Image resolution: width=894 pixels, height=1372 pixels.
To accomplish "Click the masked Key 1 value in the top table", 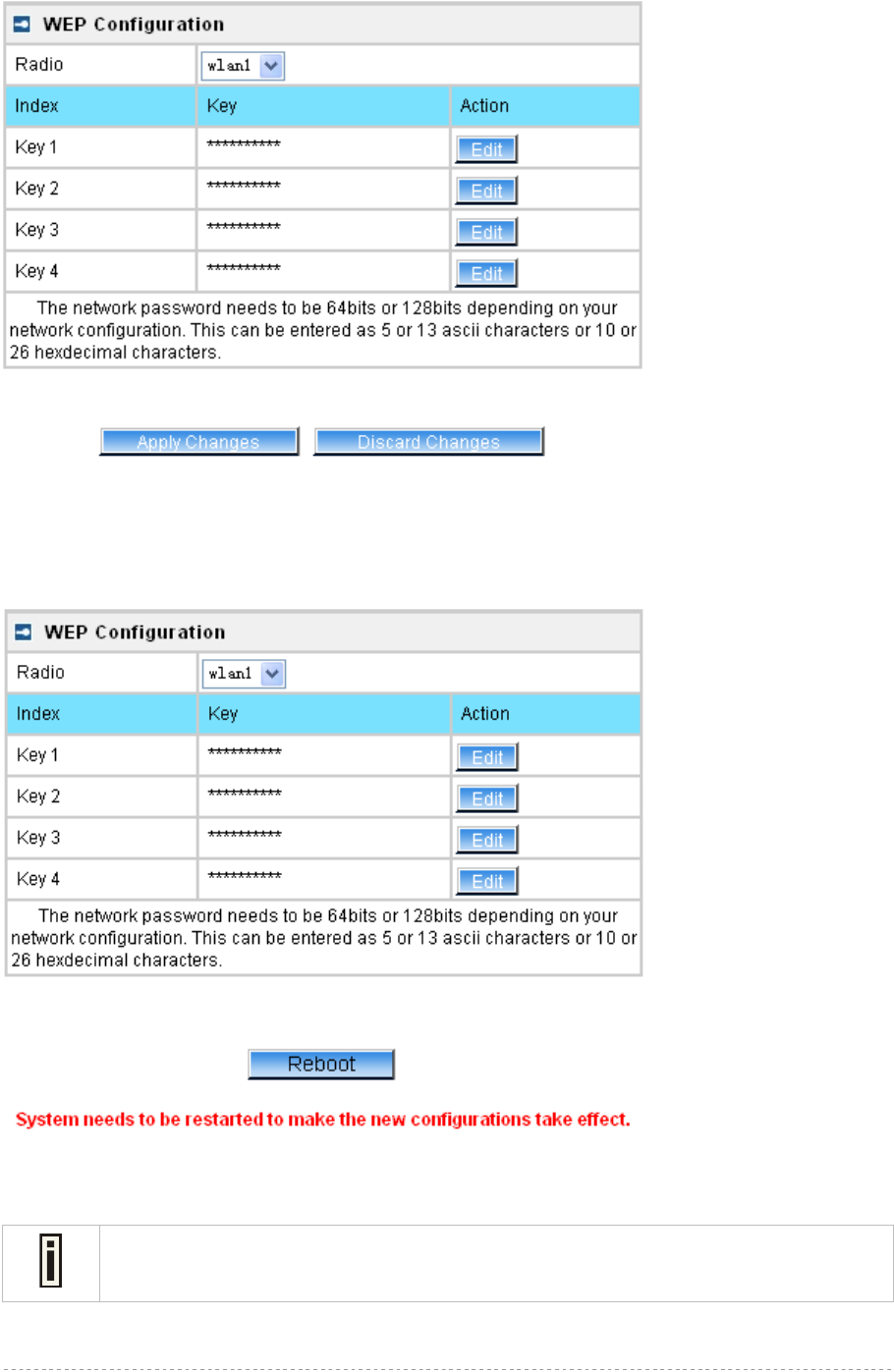I will 244,145.
